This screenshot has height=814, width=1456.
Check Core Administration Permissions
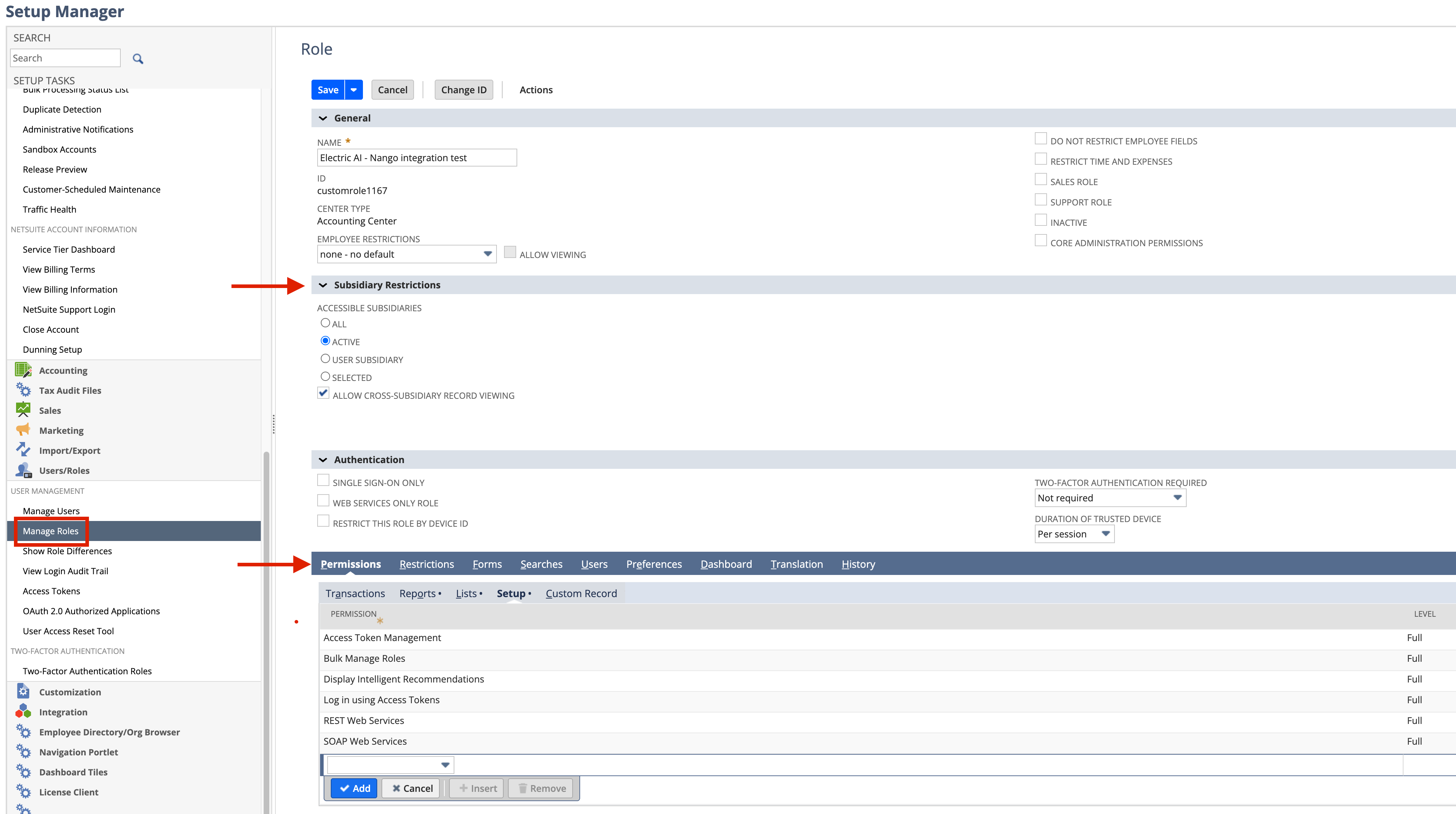point(1041,240)
